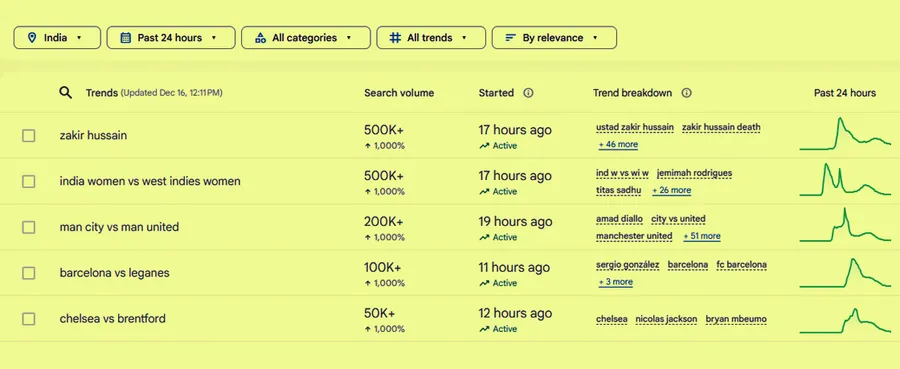The image size is (900, 369).
Task: Click Active trend arrow icon for chelsea vs brentford
Action: click(484, 329)
